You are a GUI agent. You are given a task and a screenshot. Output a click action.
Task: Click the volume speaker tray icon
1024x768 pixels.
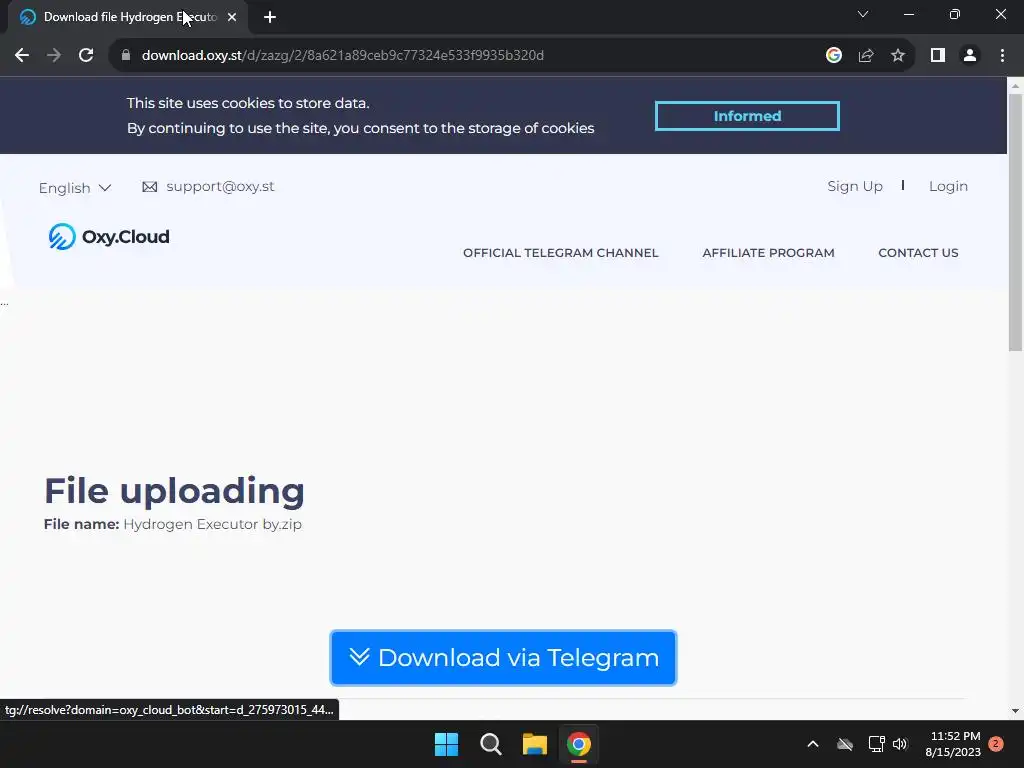[x=900, y=744]
